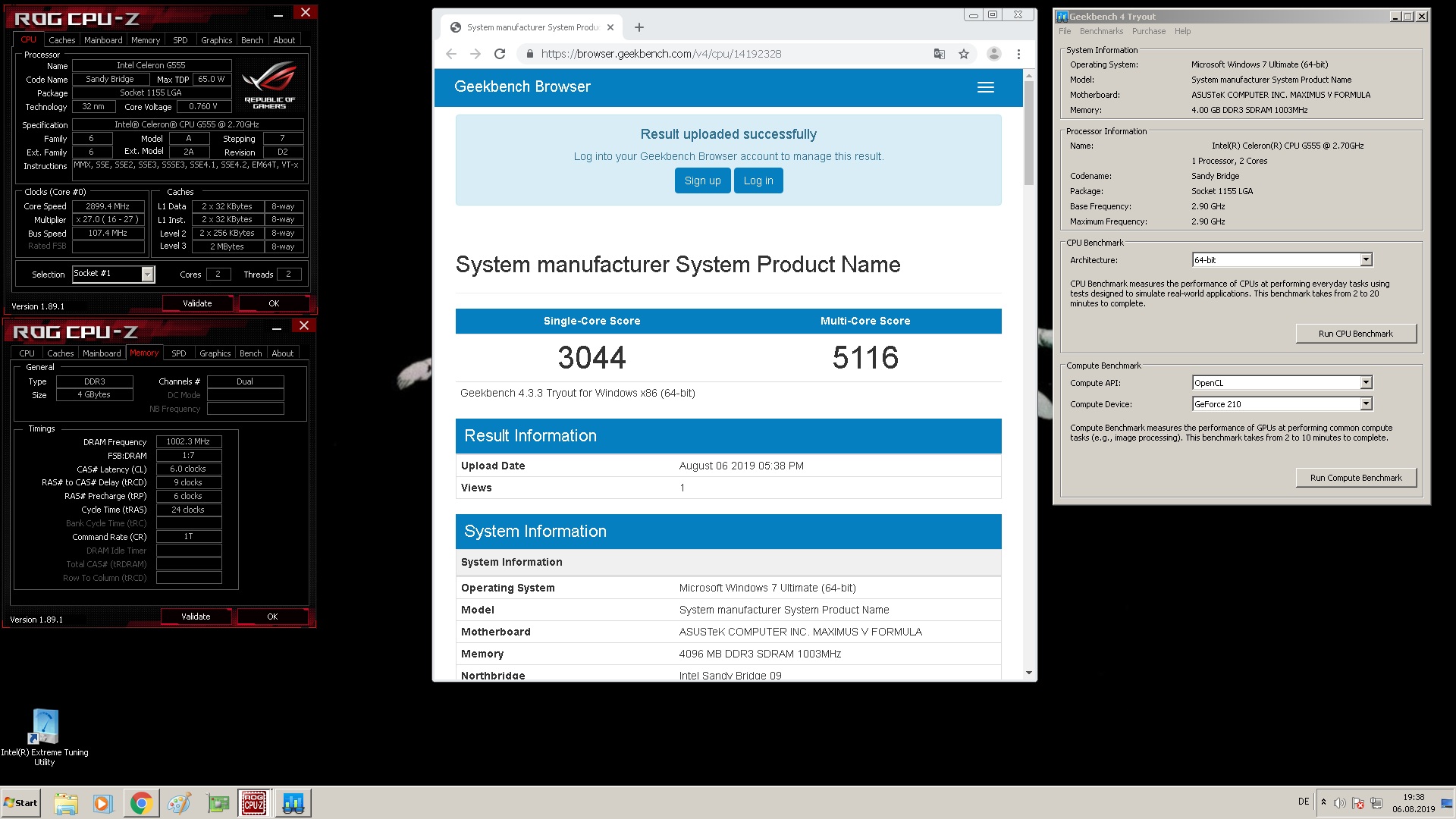Open the Caches tab in top CPU-Z window

click(x=62, y=40)
